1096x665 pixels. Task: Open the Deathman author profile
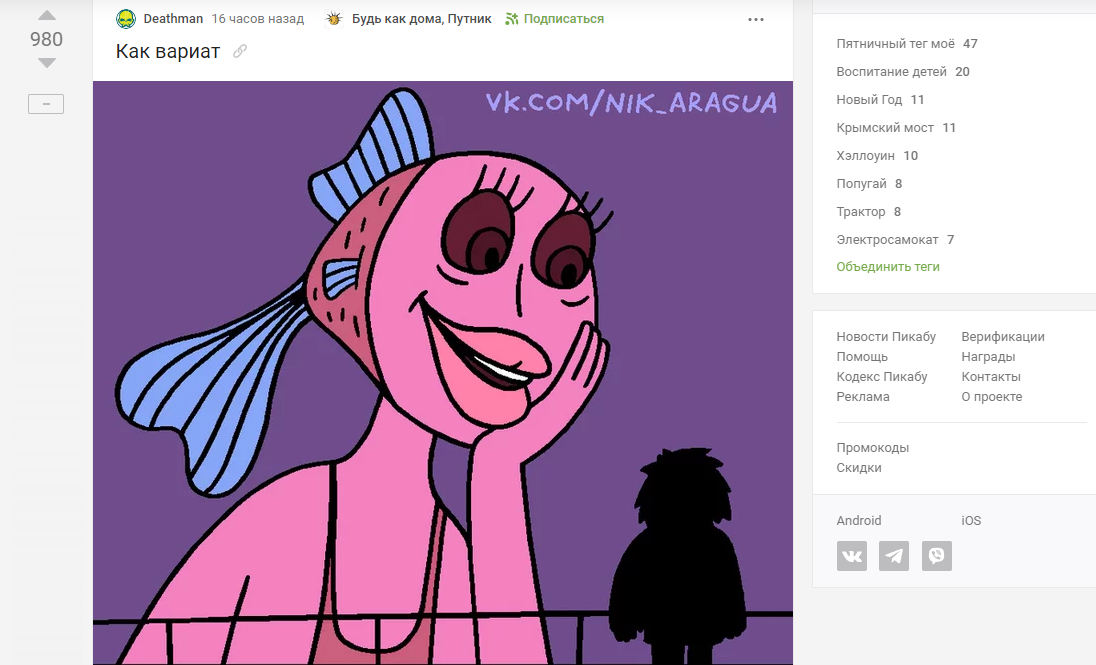[173, 19]
